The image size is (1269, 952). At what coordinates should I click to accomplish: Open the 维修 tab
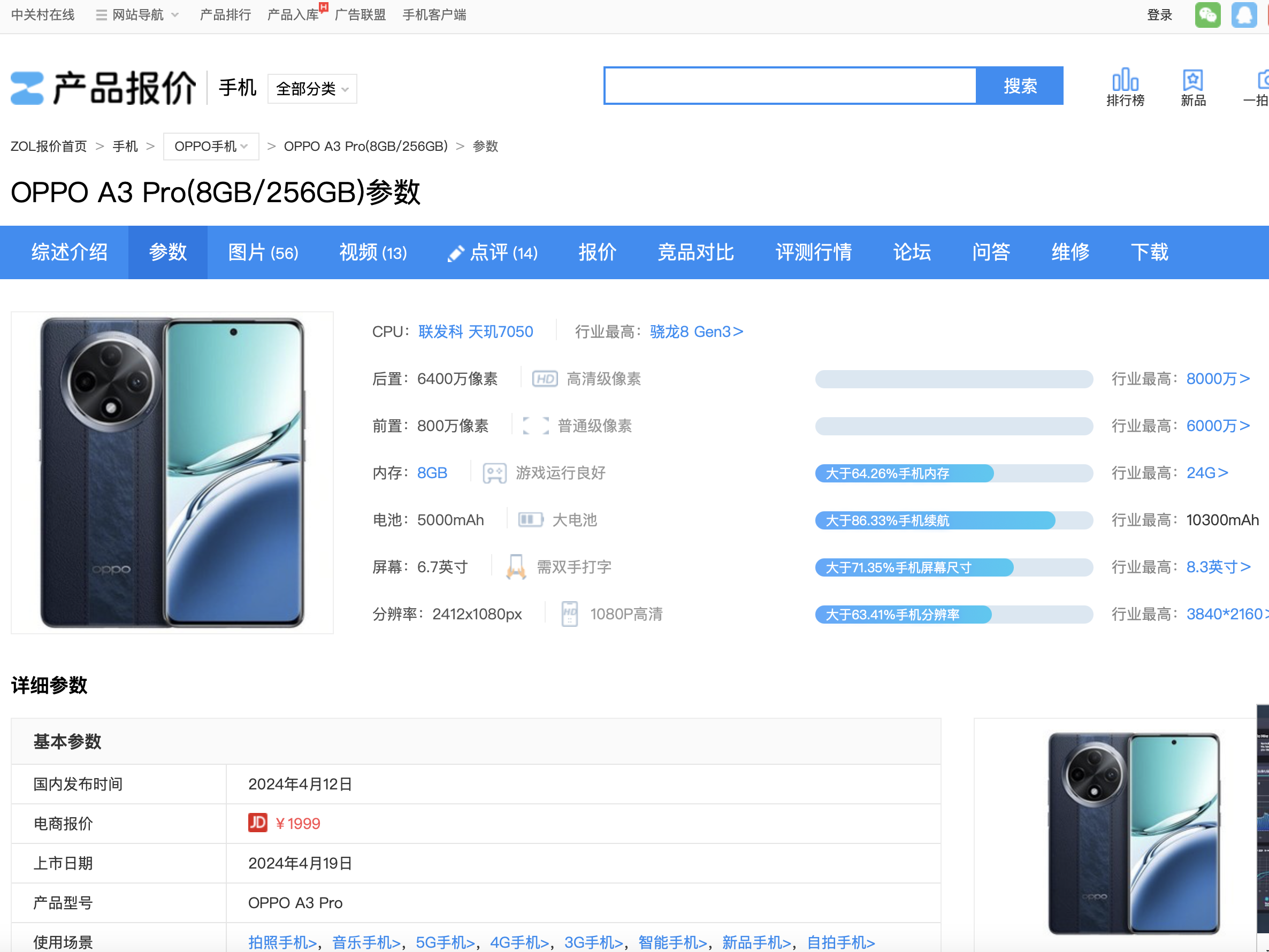(x=1071, y=252)
